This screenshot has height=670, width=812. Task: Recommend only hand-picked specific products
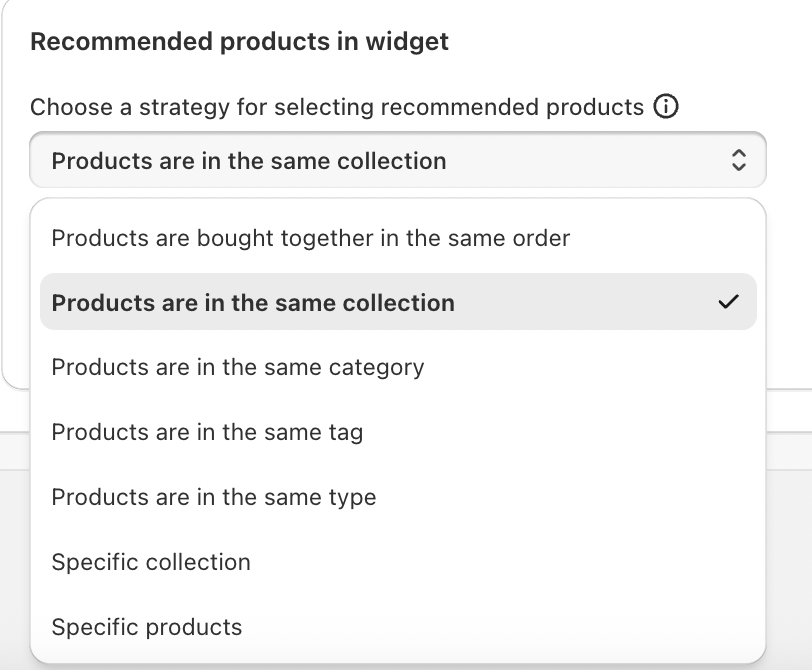pos(147,627)
